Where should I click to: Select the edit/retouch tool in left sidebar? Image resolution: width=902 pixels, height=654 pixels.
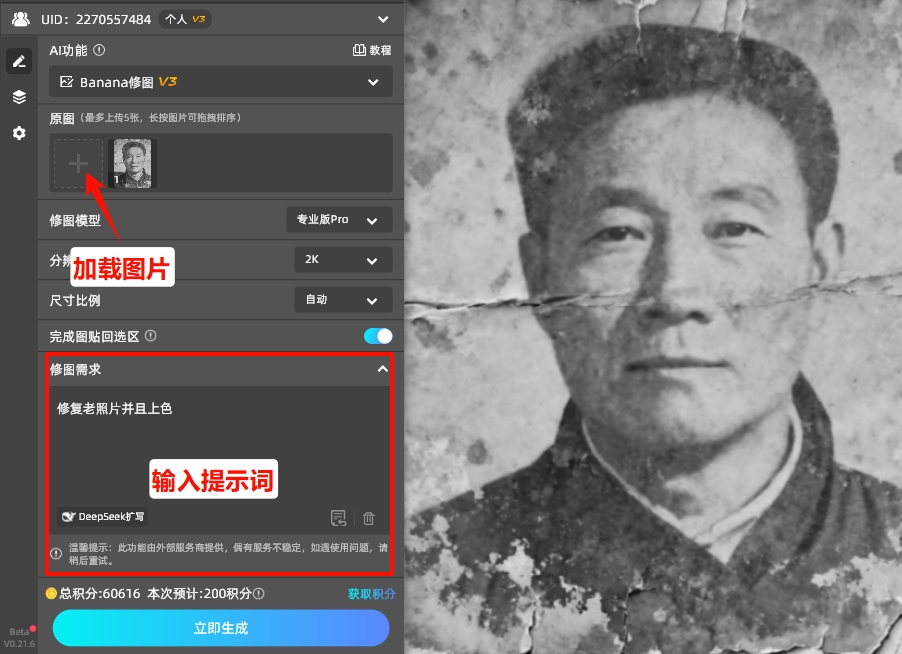coord(18,61)
